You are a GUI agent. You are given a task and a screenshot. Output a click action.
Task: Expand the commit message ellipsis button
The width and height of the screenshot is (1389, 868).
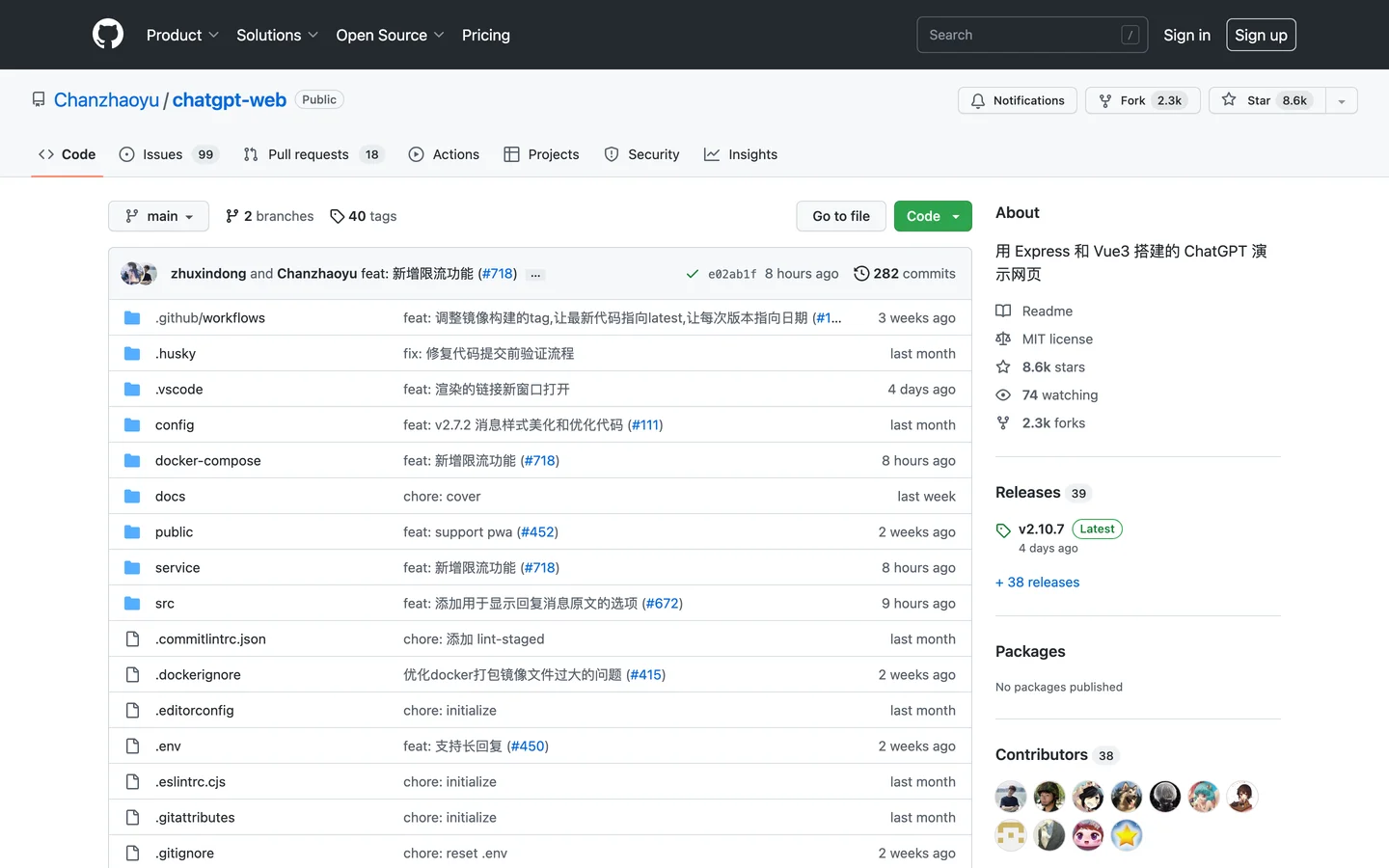535,275
